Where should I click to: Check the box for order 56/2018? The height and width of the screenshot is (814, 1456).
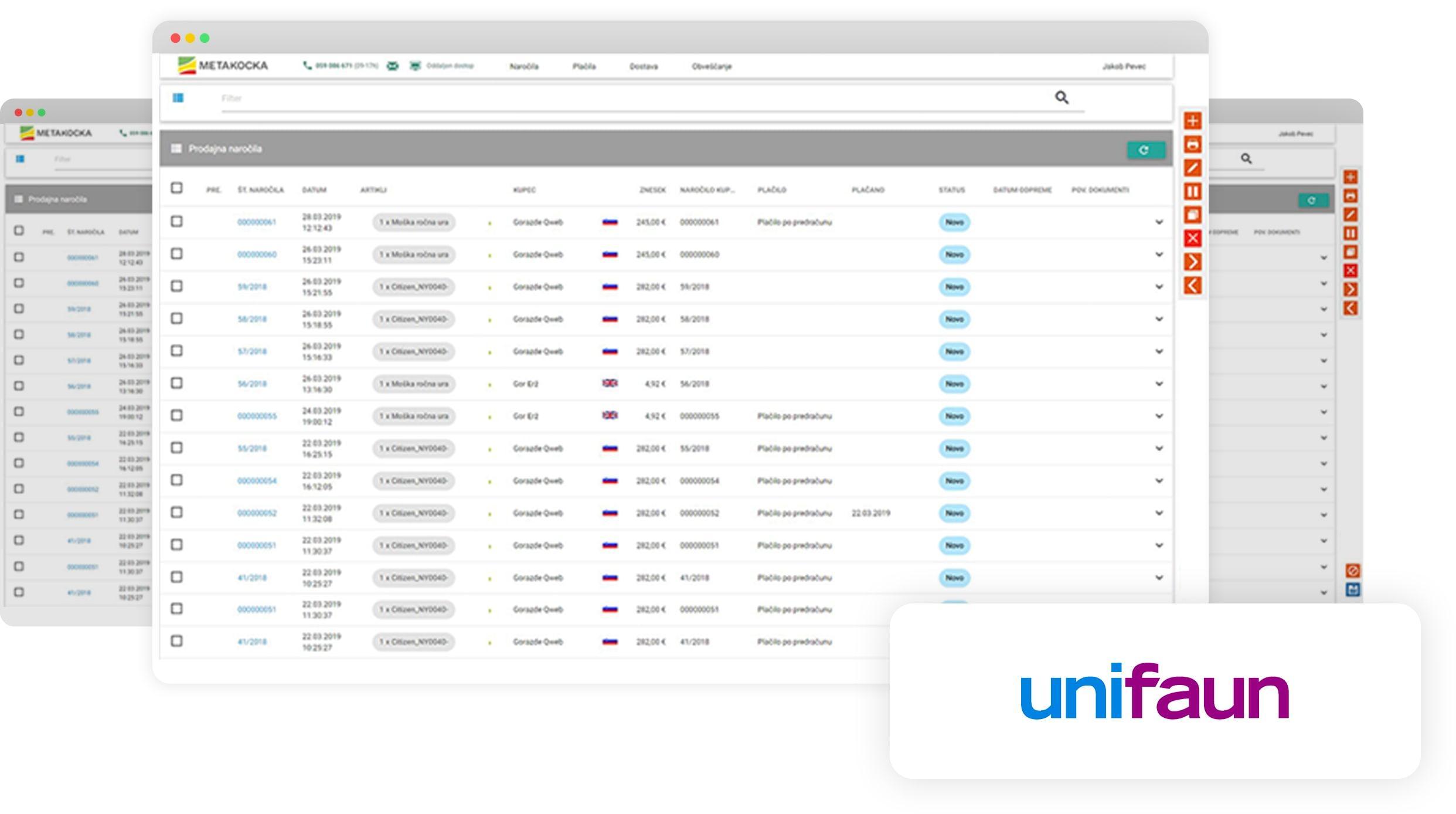[176, 382]
